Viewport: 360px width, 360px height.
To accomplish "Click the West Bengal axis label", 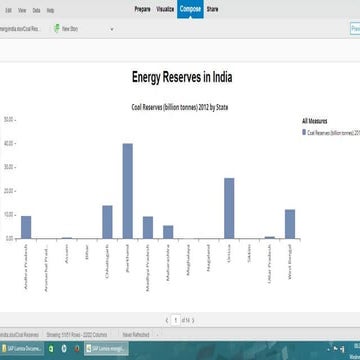I will [290, 261].
